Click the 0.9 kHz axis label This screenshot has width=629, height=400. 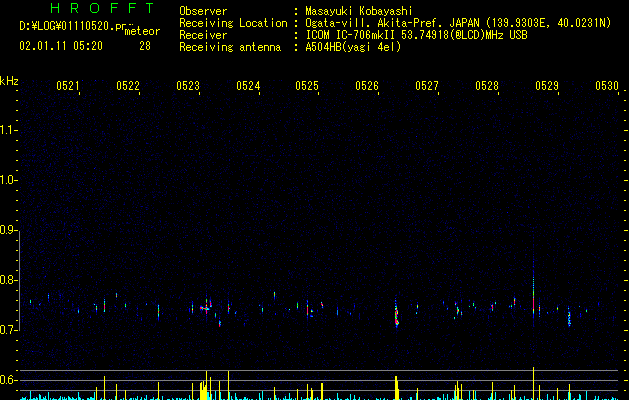point(8,230)
